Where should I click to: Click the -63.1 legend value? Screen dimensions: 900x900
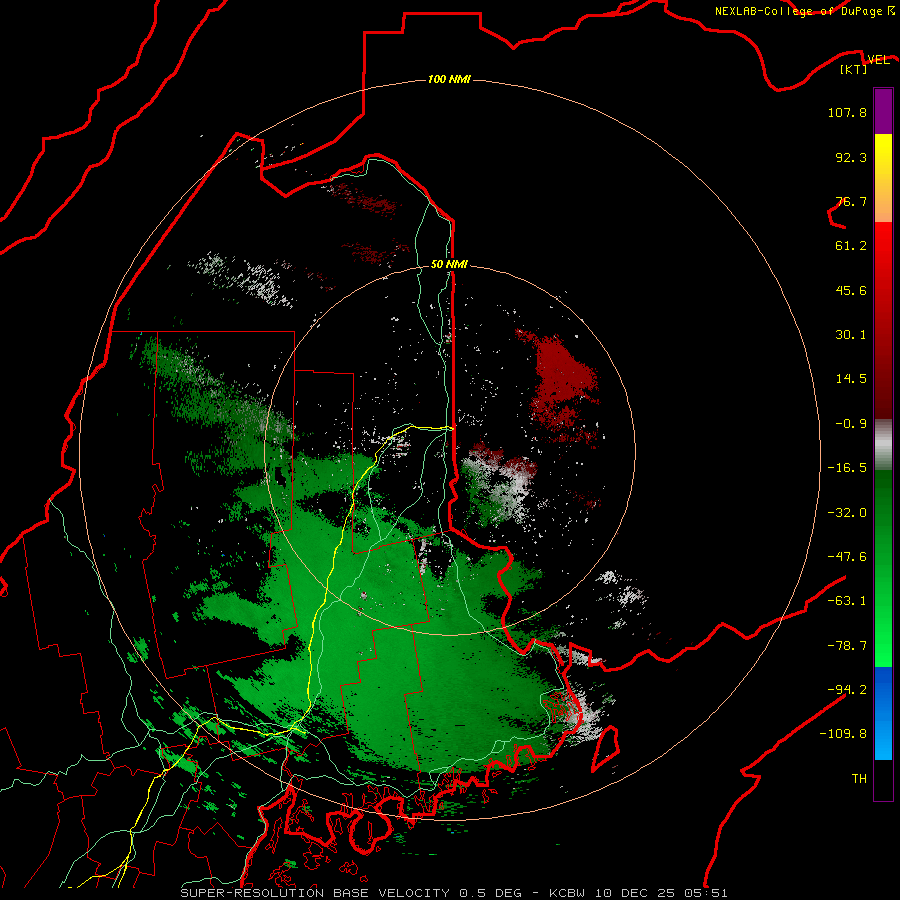coord(847,601)
